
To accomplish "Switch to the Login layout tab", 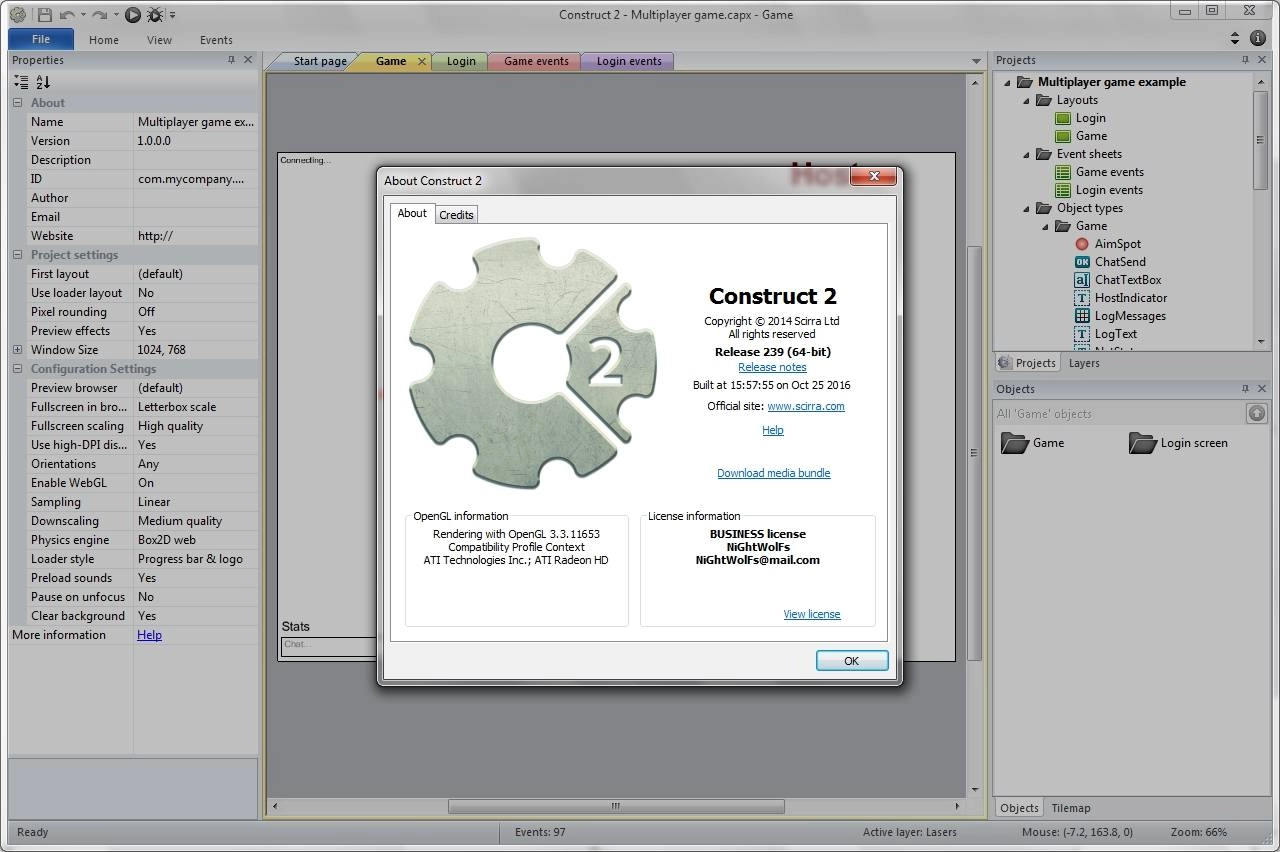I will click(x=461, y=61).
